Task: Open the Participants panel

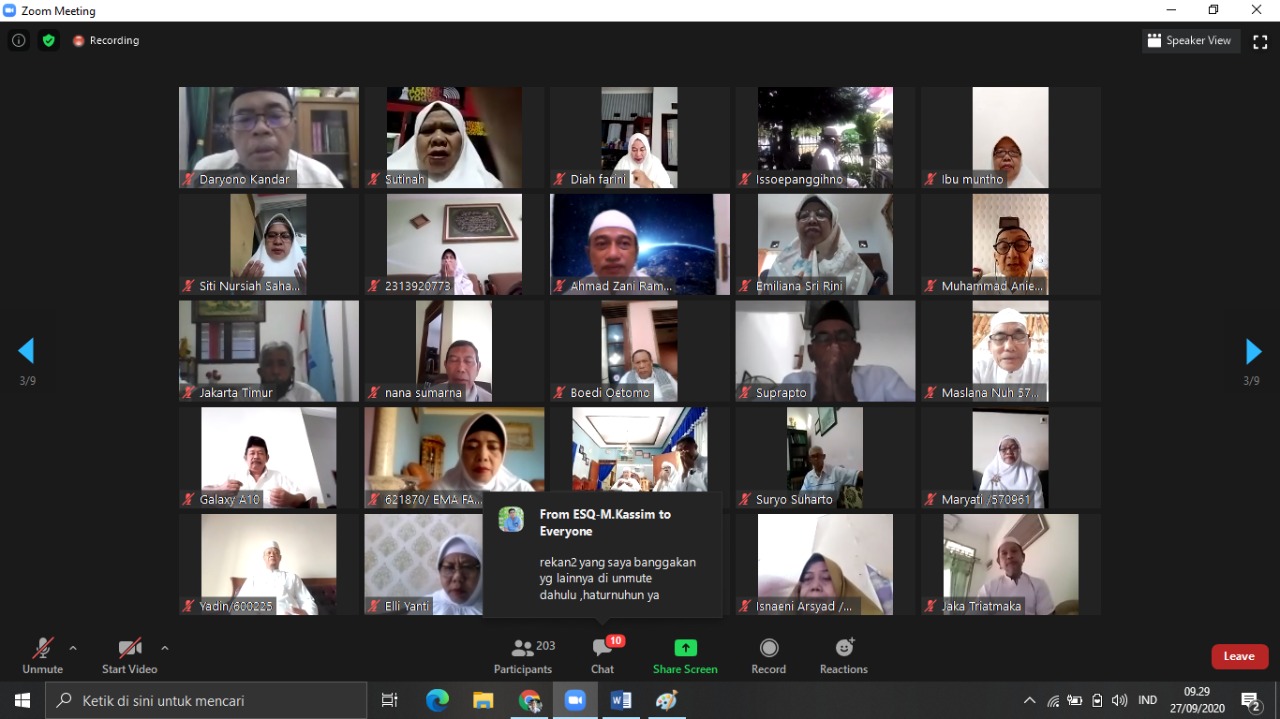Action: 522,656
